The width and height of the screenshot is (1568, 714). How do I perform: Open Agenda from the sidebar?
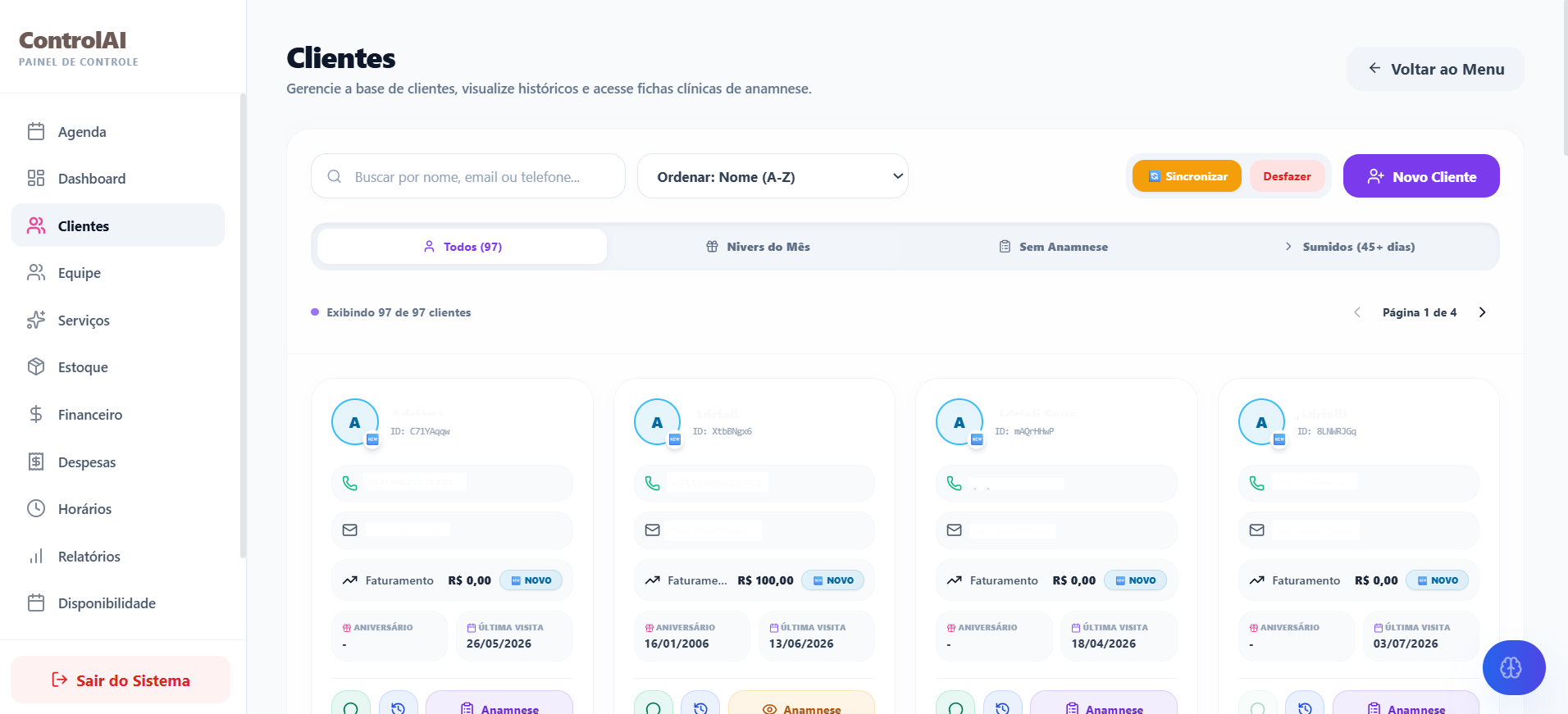click(117, 131)
